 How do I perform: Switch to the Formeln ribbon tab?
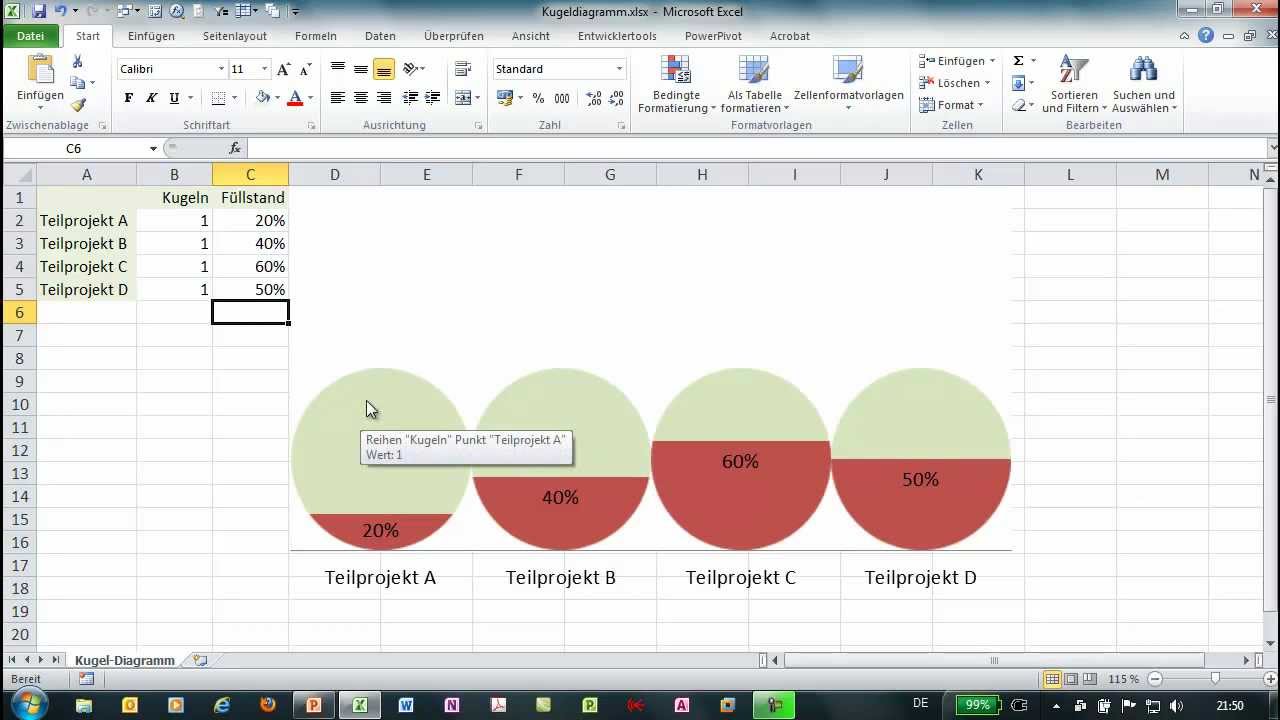[316, 36]
